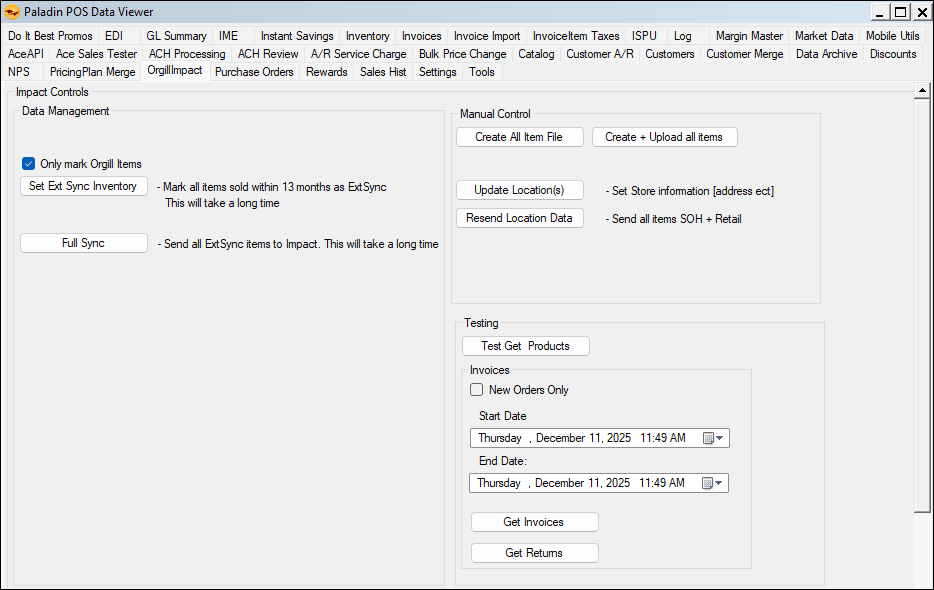
Task: Open the Inventory tab
Action: [x=367, y=36]
